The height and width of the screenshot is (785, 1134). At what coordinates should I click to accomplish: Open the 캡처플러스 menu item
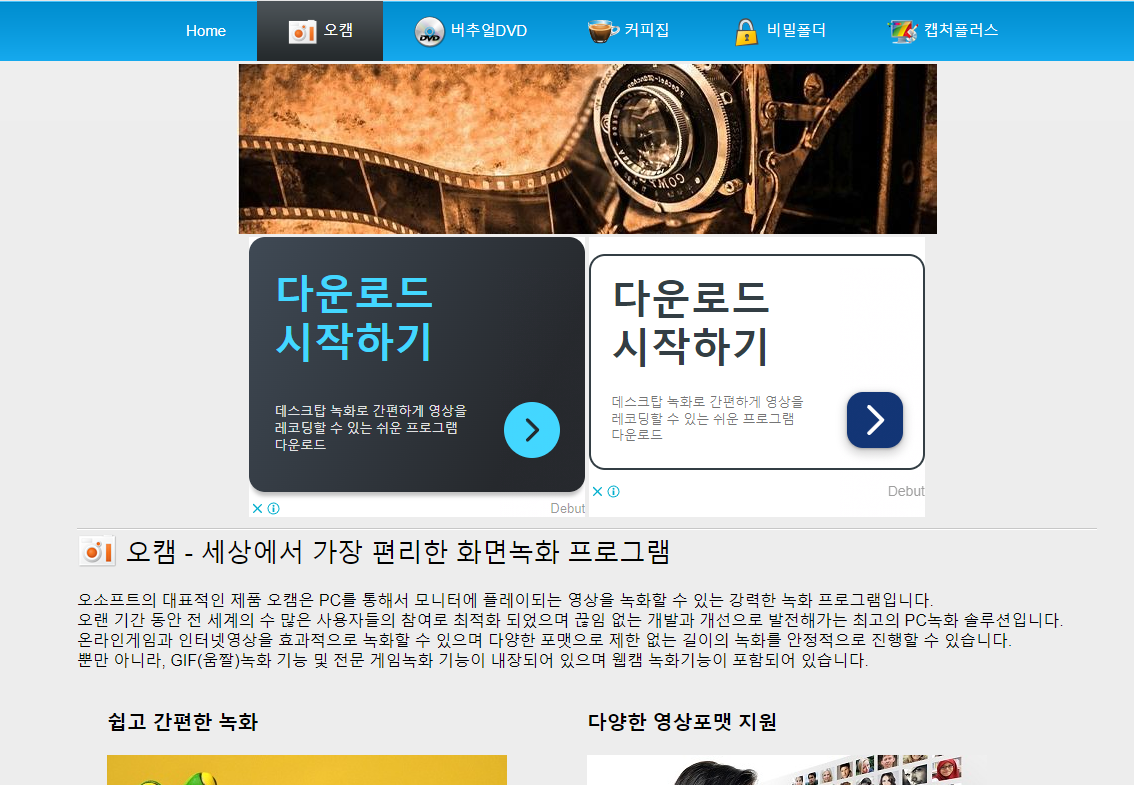(x=943, y=31)
